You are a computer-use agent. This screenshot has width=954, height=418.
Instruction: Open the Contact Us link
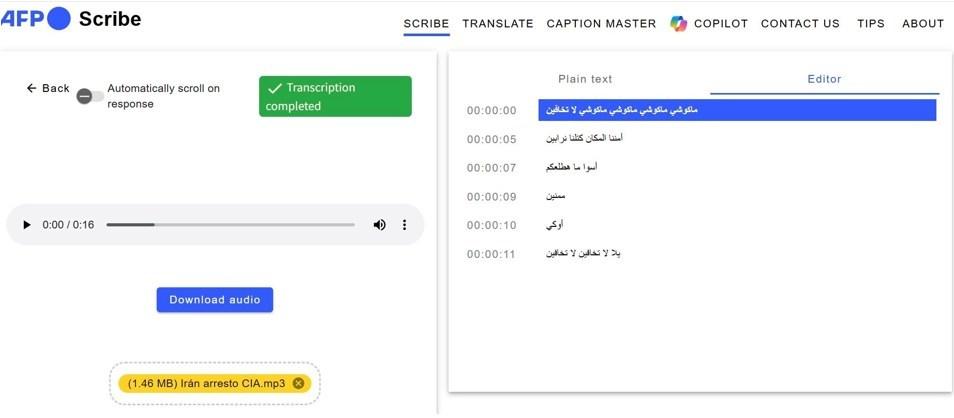pyautogui.click(x=800, y=23)
